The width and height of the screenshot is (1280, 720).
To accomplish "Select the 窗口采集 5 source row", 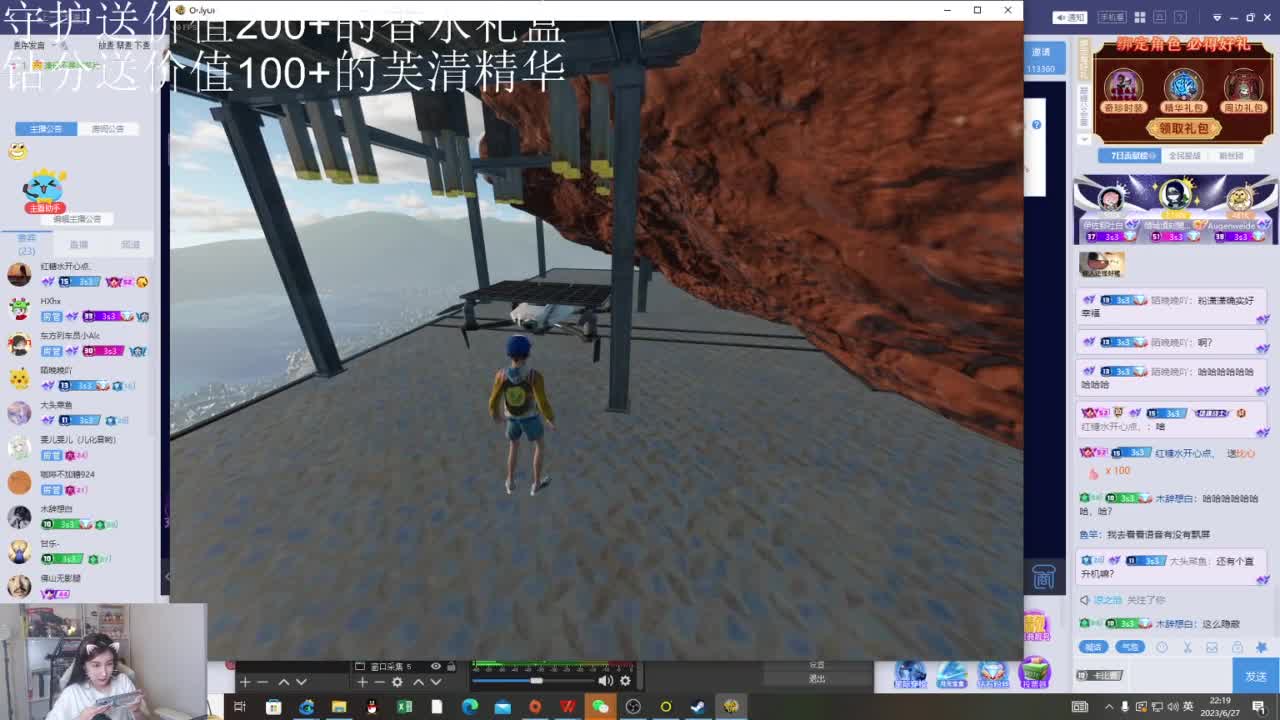I will click(x=405, y=666).
